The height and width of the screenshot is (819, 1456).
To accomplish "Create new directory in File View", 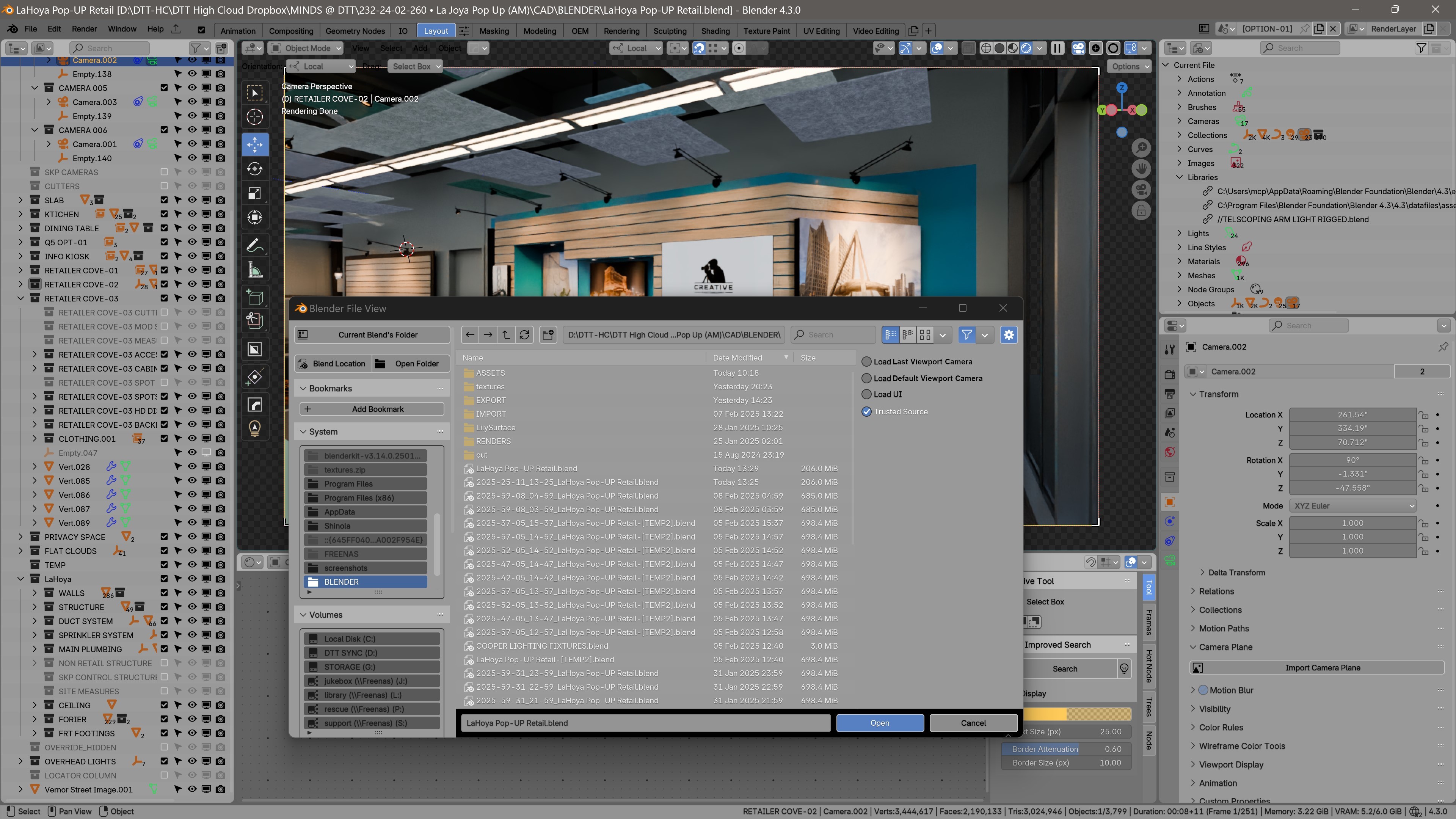I will click(548, 334).
